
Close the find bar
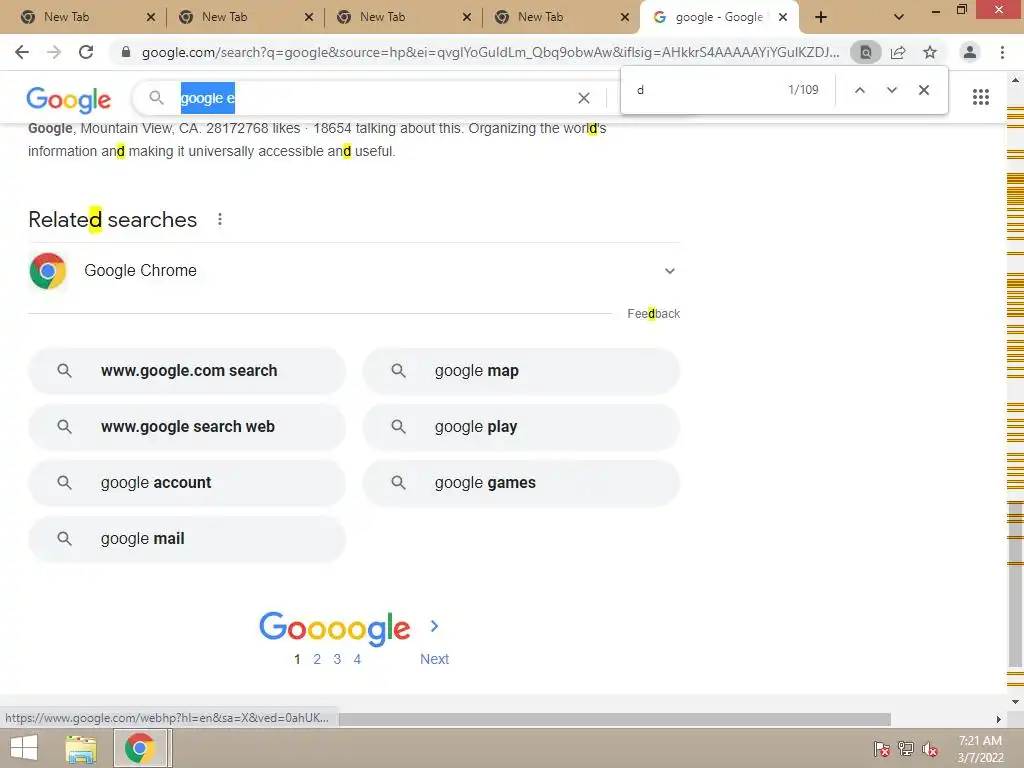(923, 90)
